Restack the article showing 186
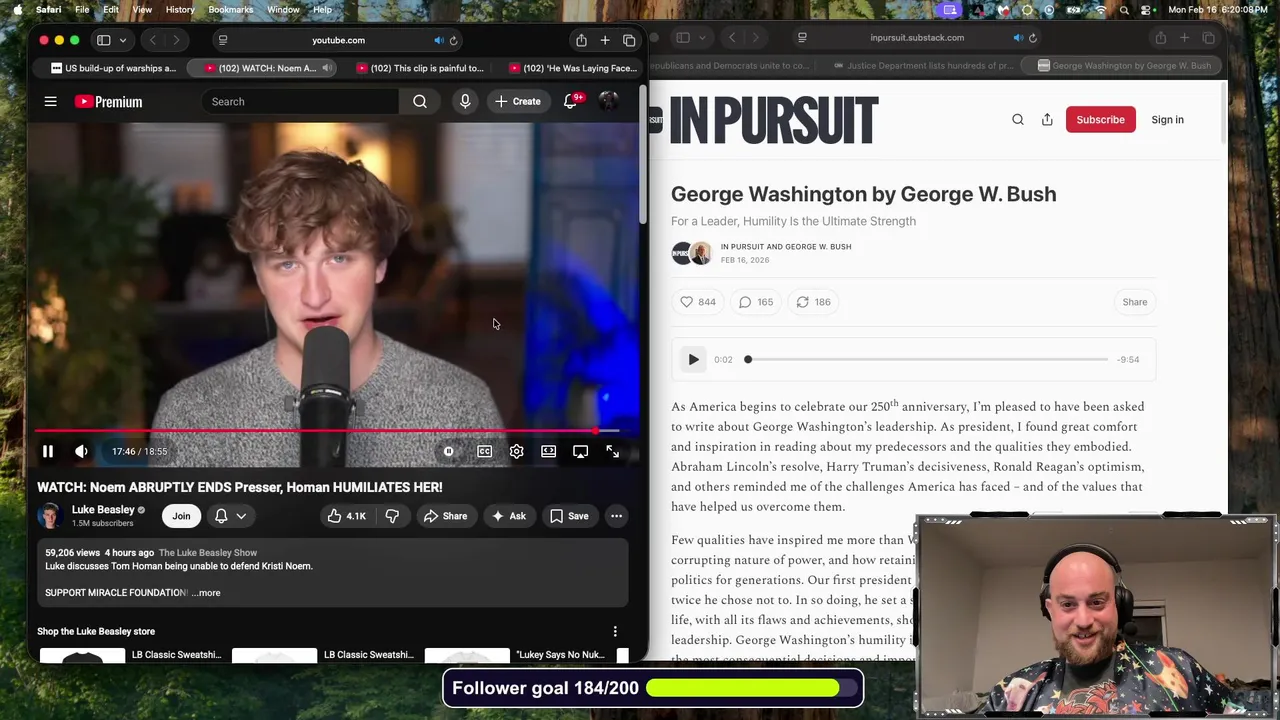 (x=813, y=302)
